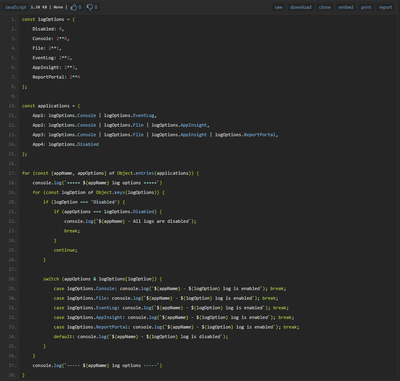Click the thumbs up like icon
Viewport: 400px width, 381px height.
(73, 7)
